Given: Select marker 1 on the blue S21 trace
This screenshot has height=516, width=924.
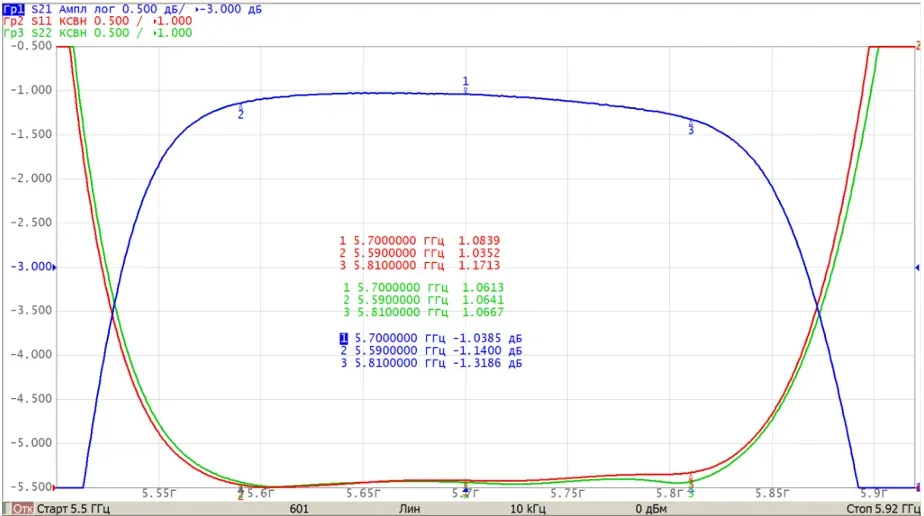Looking at the screenshot, I should pos(466,85).
